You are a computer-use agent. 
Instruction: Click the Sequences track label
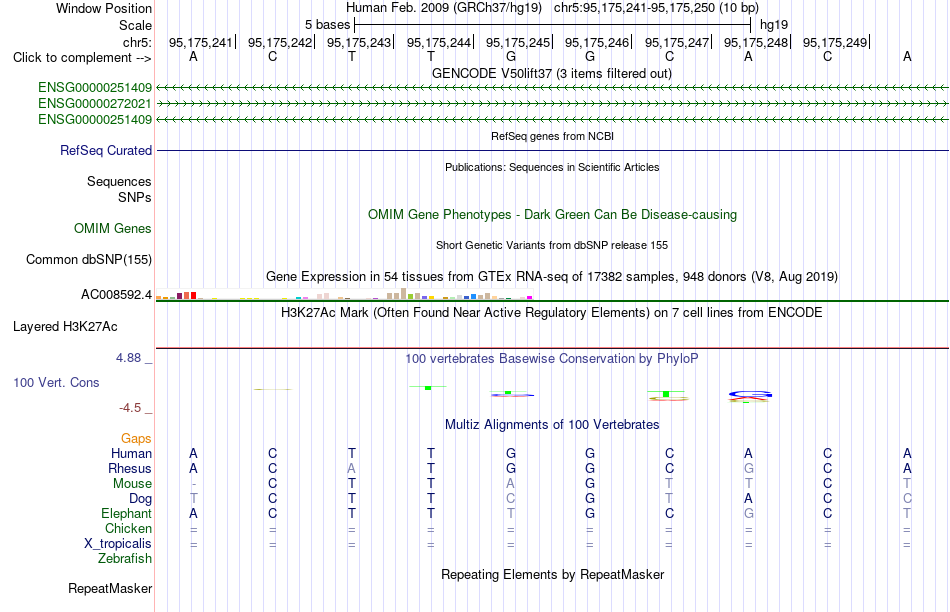tap(119, 181)
